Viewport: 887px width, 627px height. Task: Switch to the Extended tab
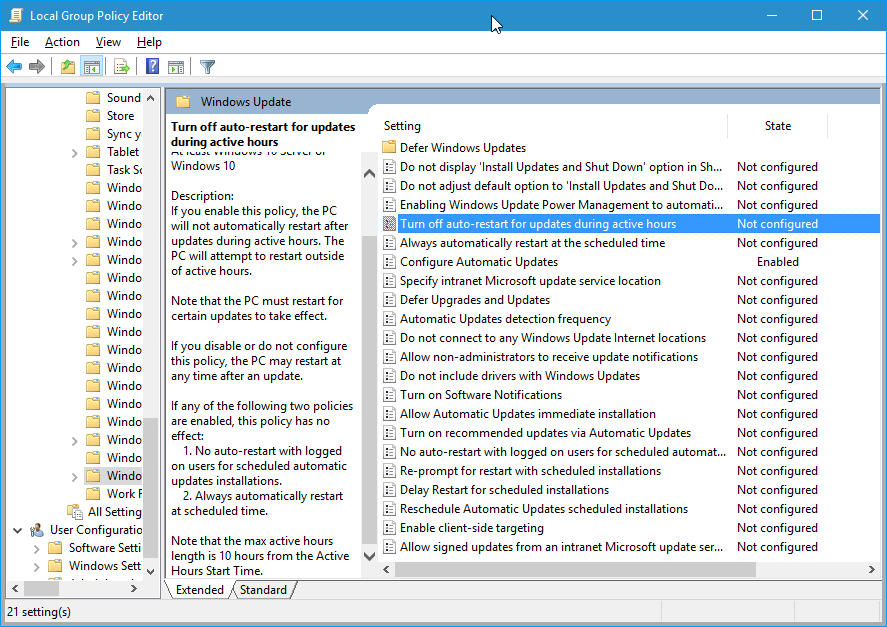(200, 590)
